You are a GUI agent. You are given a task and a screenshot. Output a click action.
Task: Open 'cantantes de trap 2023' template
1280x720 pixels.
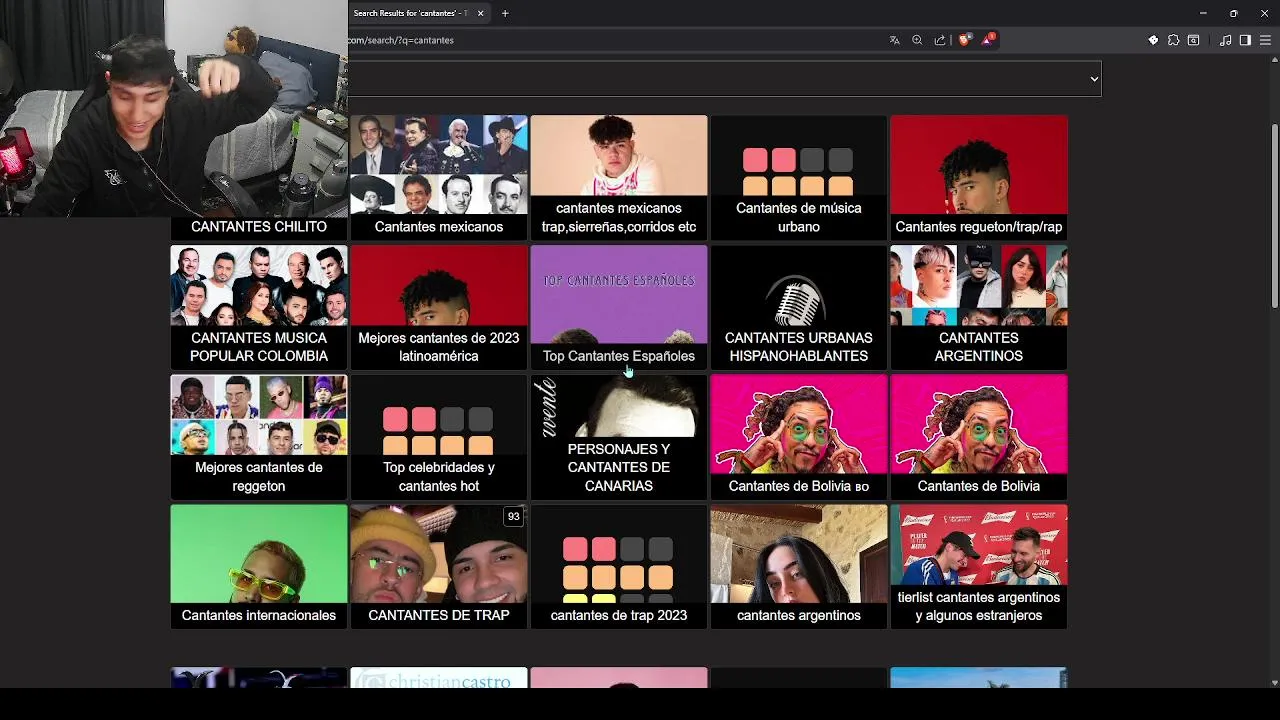point(619,566)
